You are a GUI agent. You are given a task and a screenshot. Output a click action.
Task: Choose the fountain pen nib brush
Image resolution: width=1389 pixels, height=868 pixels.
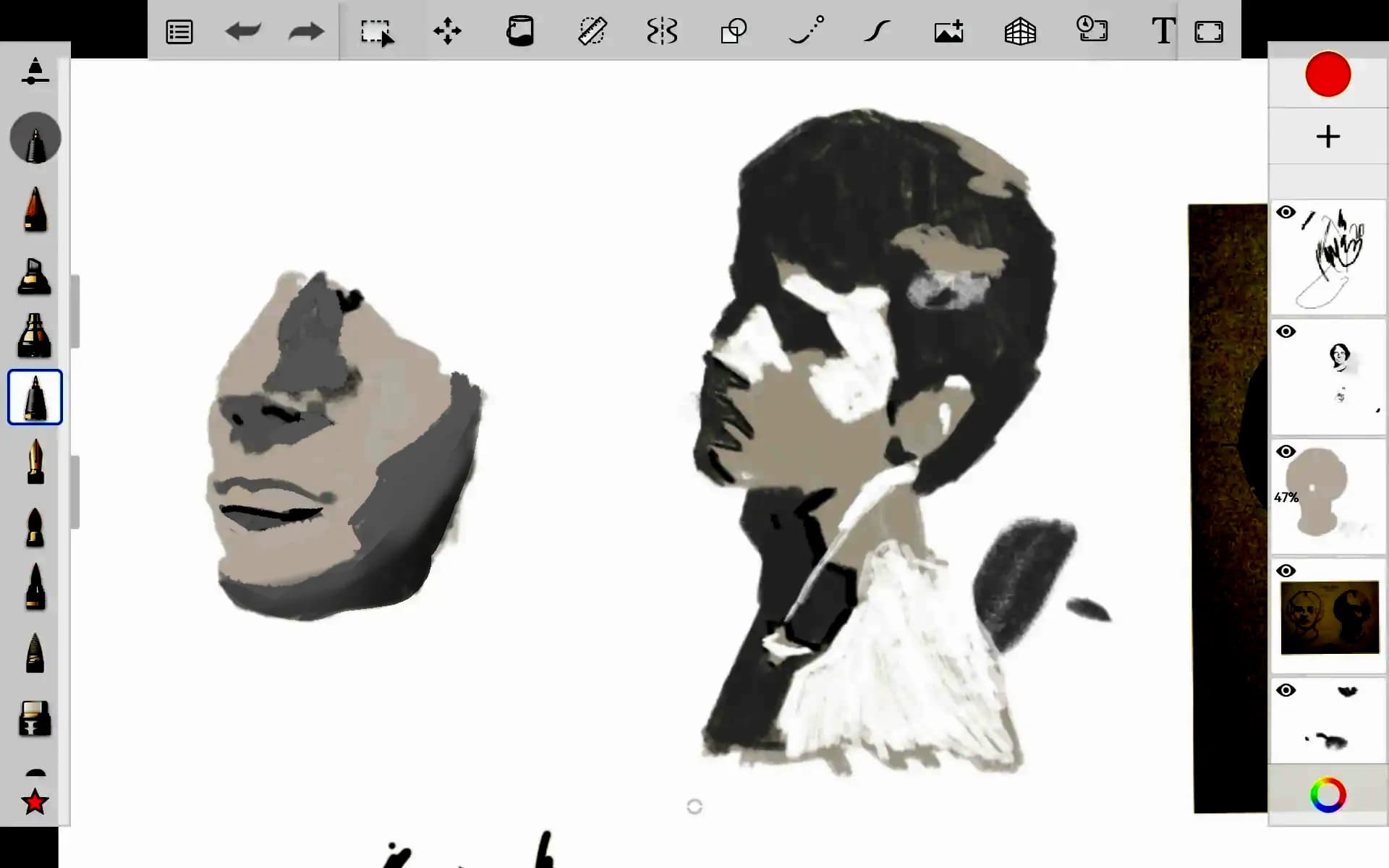pyautogui.click(x=35, y=461)
